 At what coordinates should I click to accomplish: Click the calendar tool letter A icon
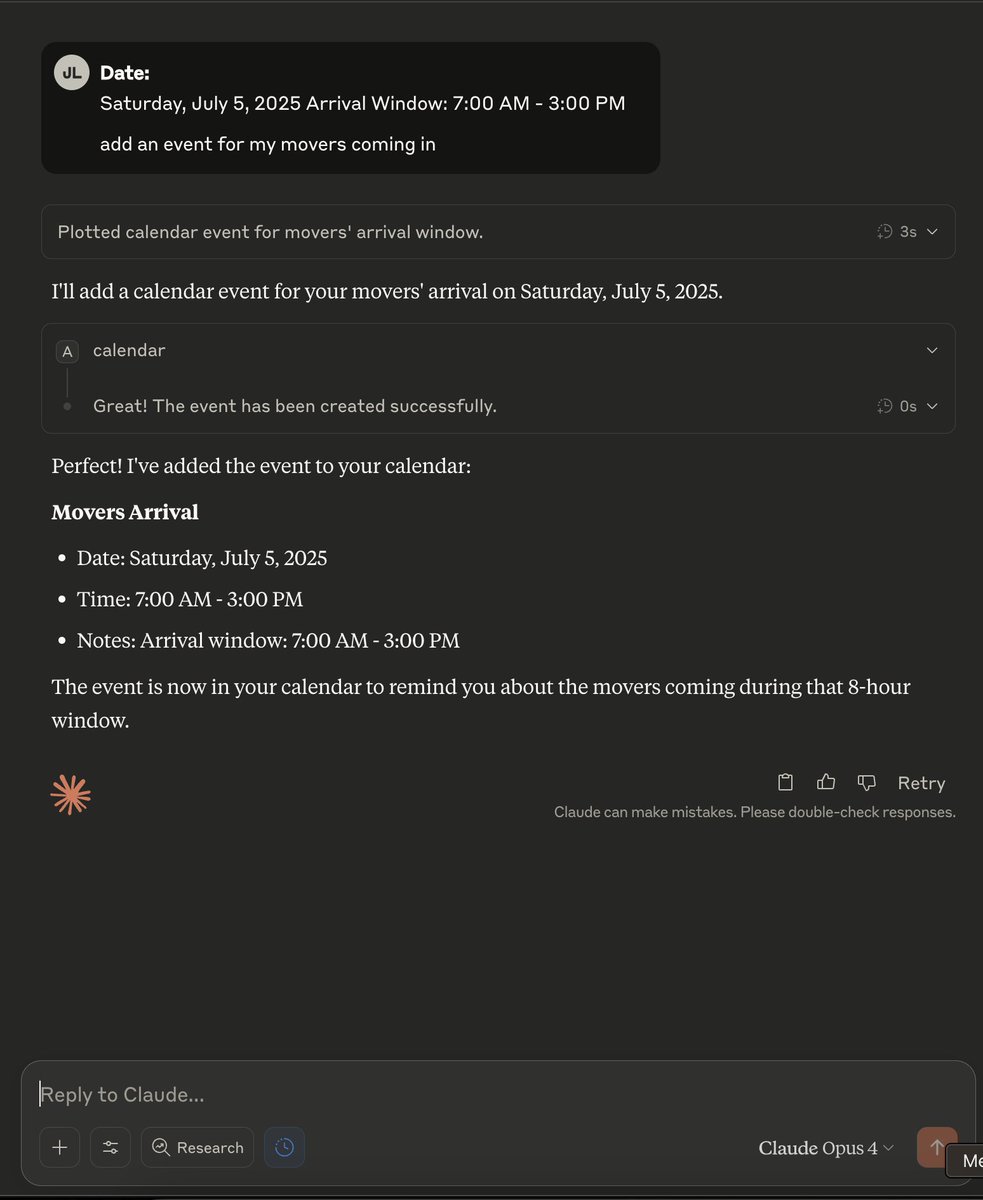pyautogui.click(x=67, y=351)
